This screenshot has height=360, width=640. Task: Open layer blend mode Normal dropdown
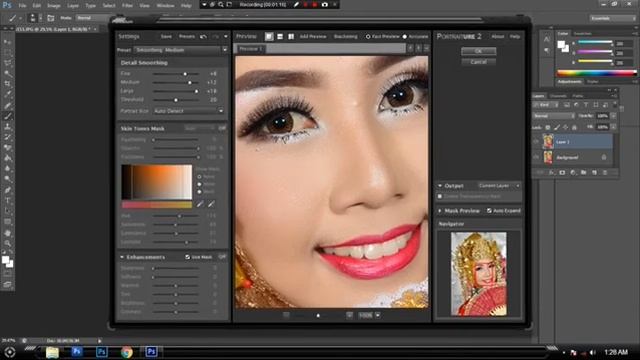[x=554, y=116]
